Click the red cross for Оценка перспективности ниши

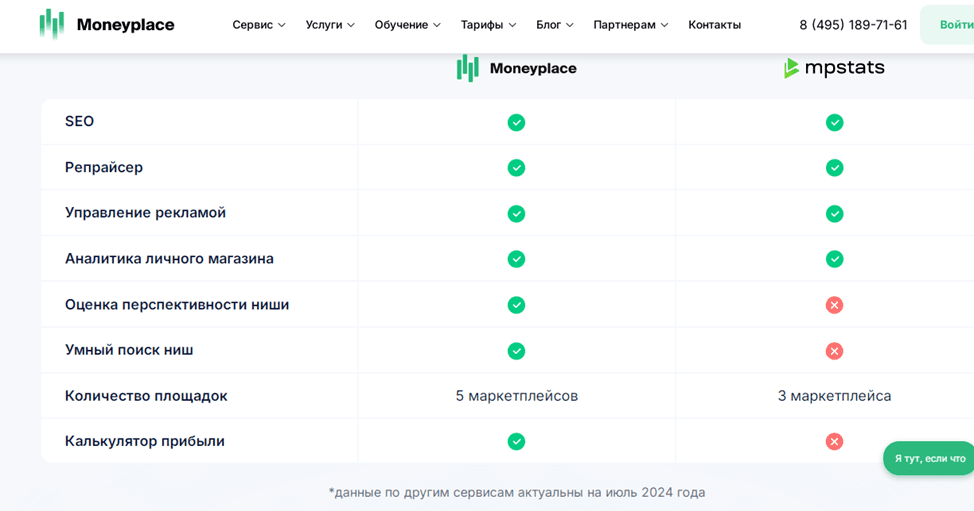coord(834,305)
